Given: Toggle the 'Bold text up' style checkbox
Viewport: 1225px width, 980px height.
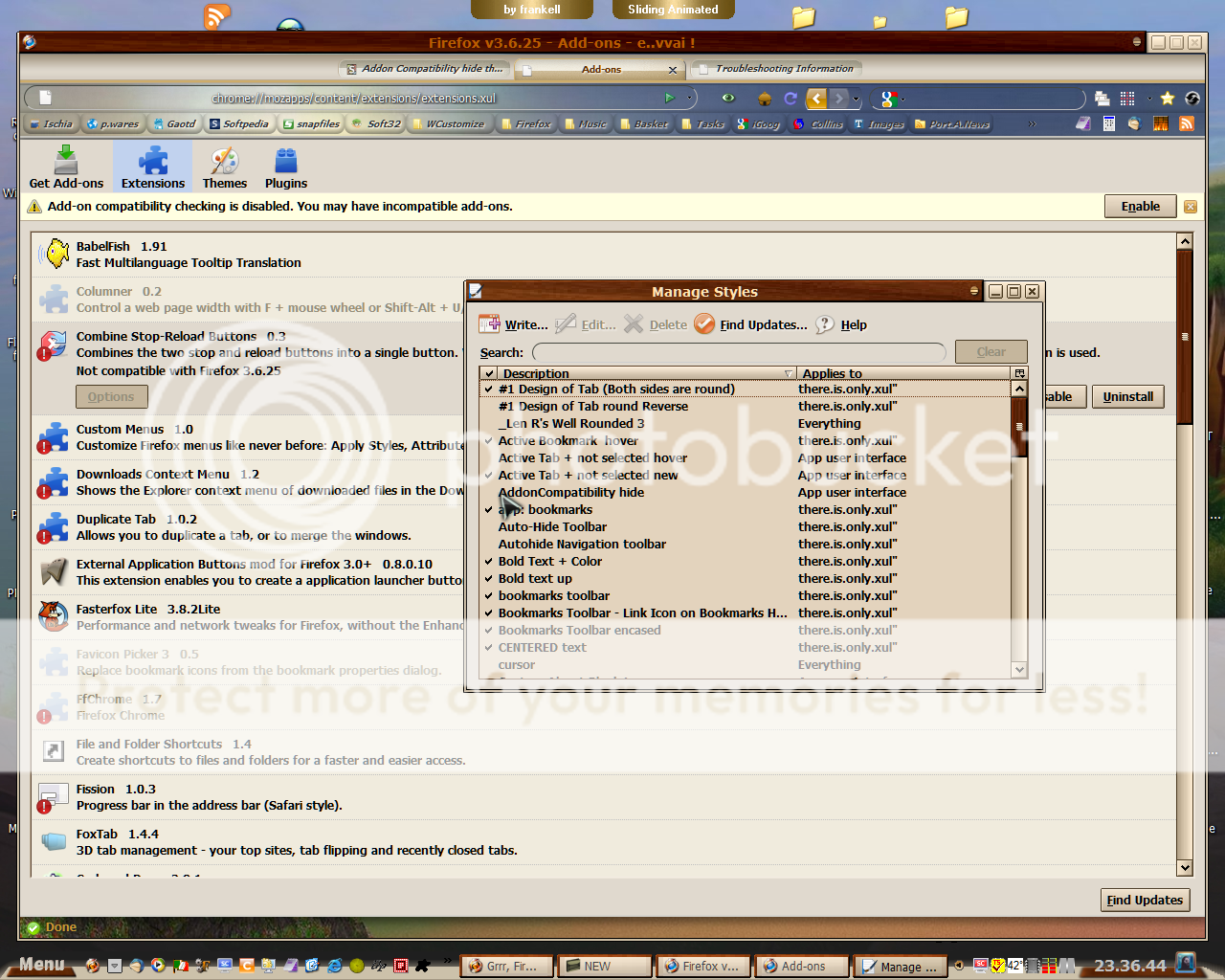Looking at the screenshot, I should click(x=489, y=579).
